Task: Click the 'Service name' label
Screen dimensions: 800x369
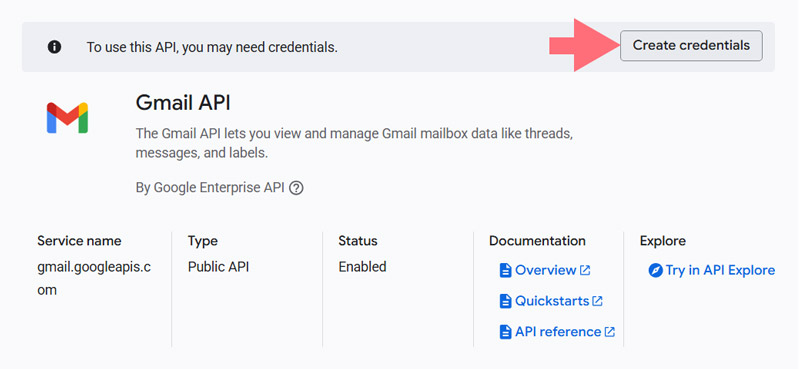Action: click(x=79, y=241)
